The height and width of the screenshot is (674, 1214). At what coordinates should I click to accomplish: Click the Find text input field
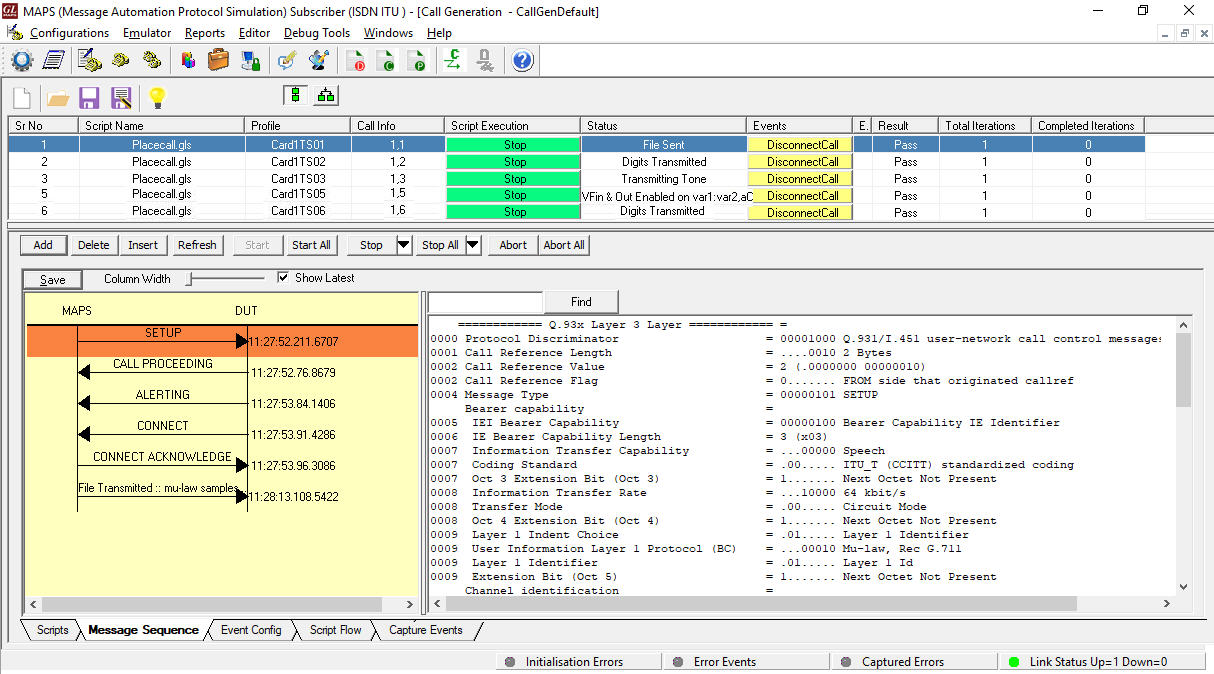485,302
